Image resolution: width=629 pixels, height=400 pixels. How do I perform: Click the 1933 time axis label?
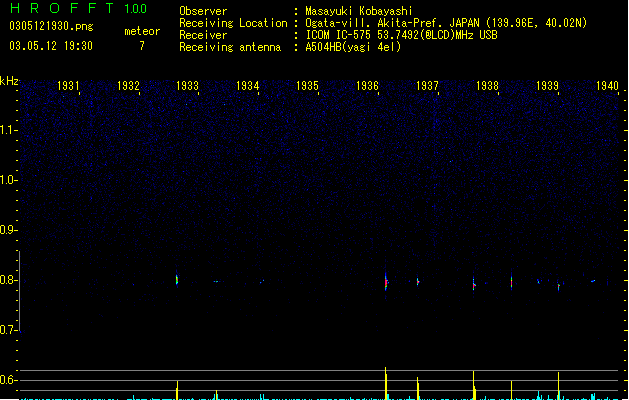click(x=187, y=86)
